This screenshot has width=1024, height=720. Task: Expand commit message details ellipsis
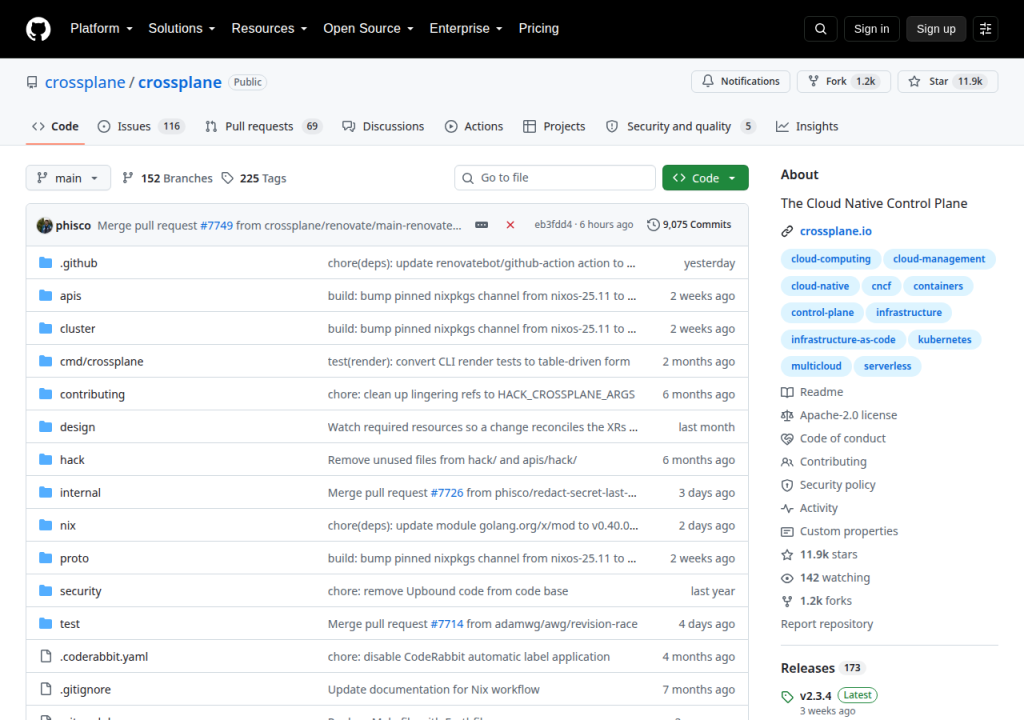(481, 225)
